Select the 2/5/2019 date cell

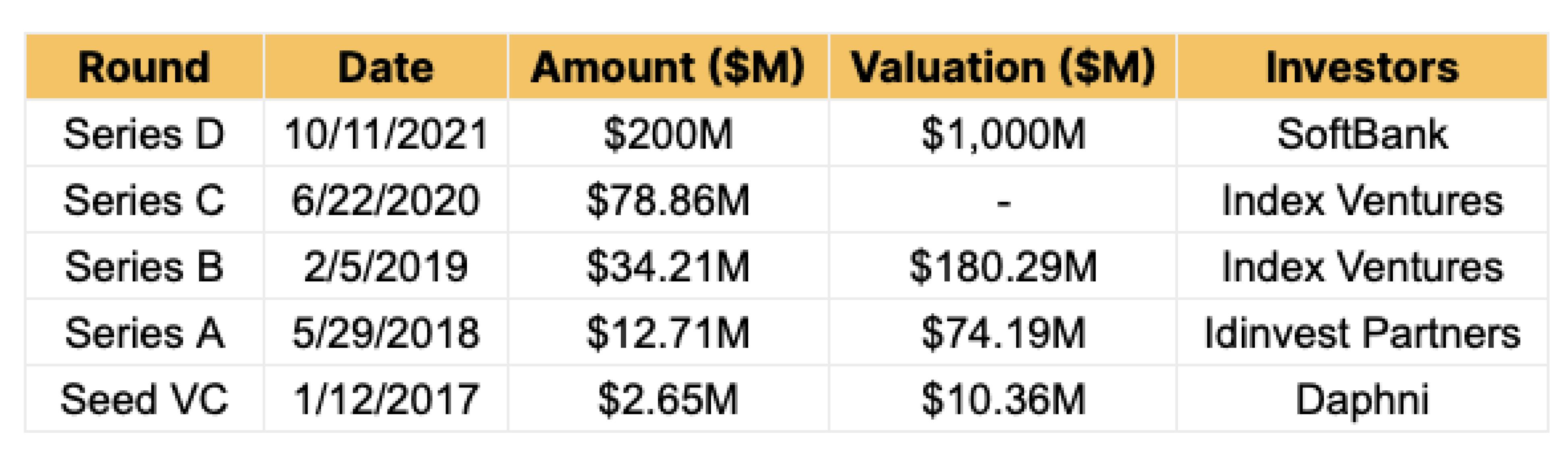(385, 266)
